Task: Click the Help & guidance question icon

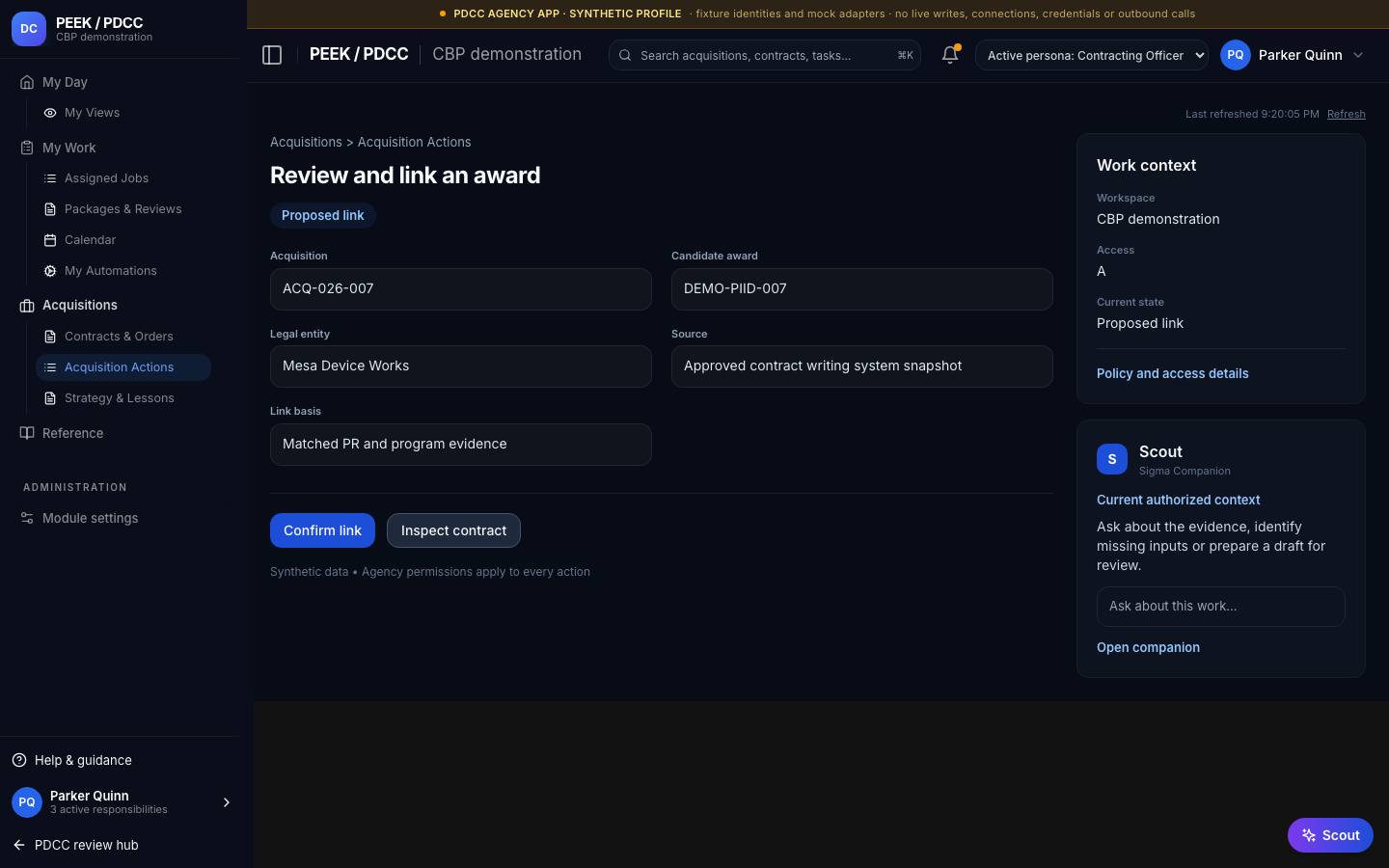Action: coord(19,760)
